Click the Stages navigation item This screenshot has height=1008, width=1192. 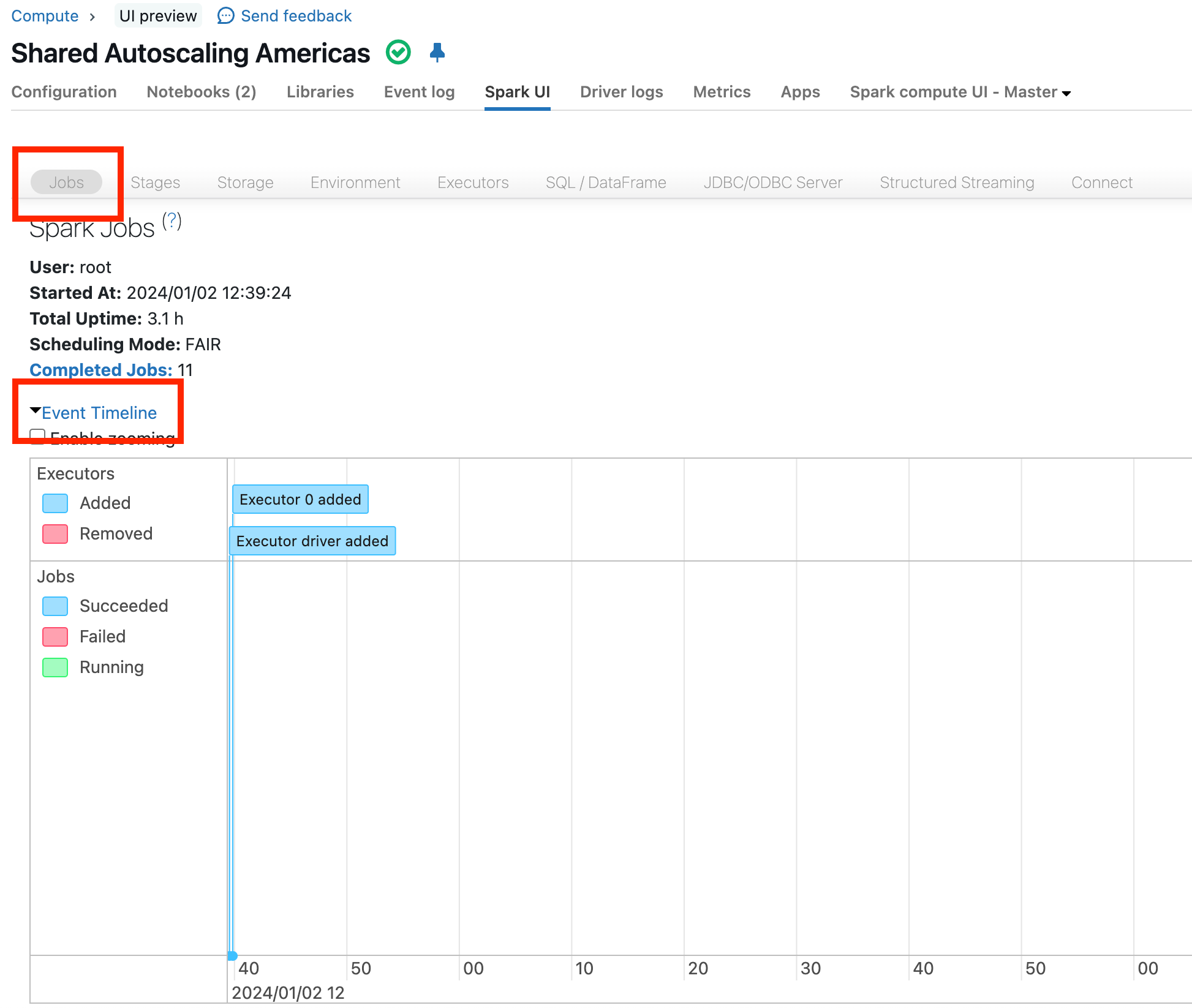point(154,182)
